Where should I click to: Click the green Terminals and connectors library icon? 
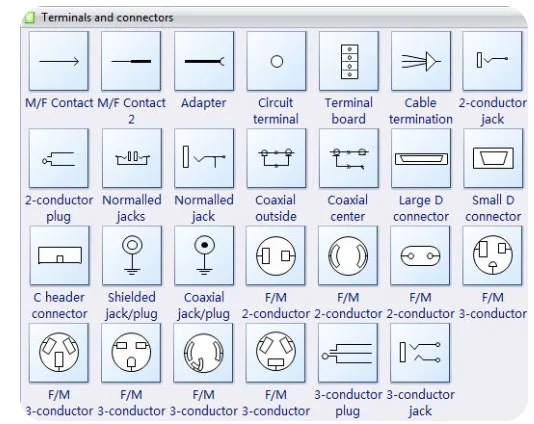(x=30, y=18)
